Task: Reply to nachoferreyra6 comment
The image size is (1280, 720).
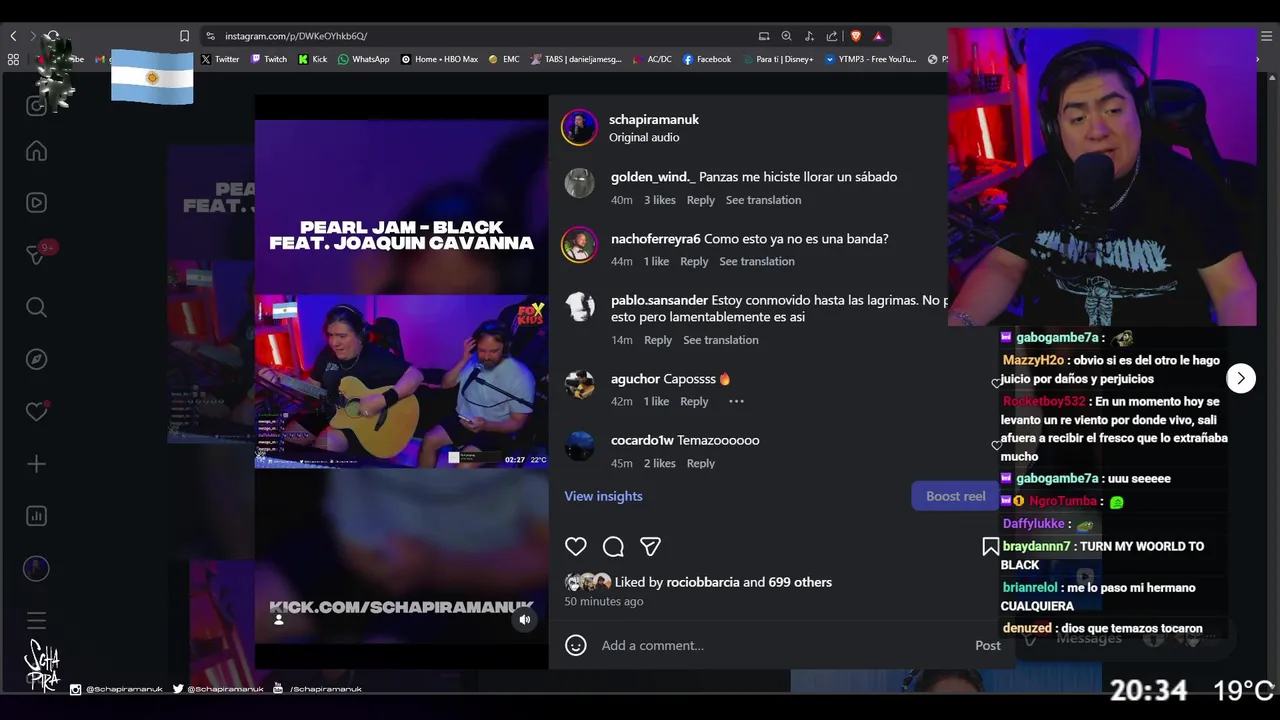Action: [694, 261]
